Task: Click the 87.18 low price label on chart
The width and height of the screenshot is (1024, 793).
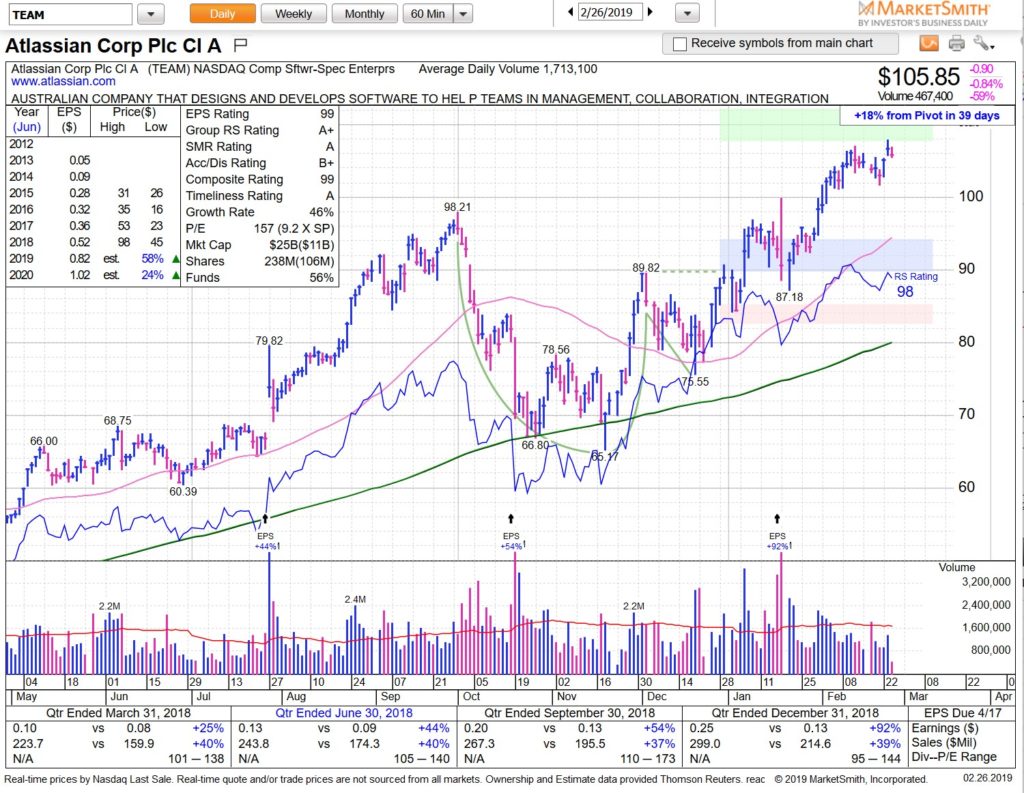Action: [x=789, y=297]
